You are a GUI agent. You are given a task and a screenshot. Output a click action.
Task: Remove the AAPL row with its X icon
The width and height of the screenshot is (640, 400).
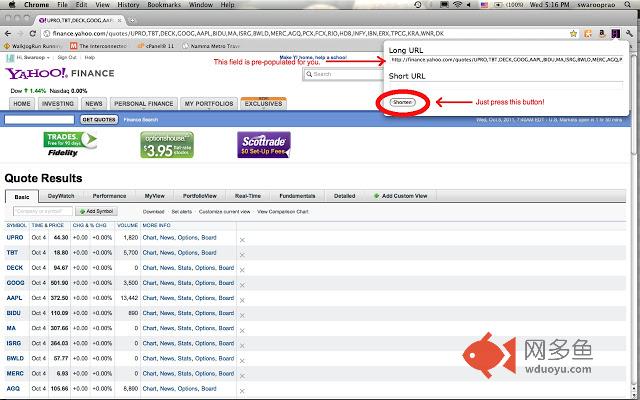click(x=242, y=300)
